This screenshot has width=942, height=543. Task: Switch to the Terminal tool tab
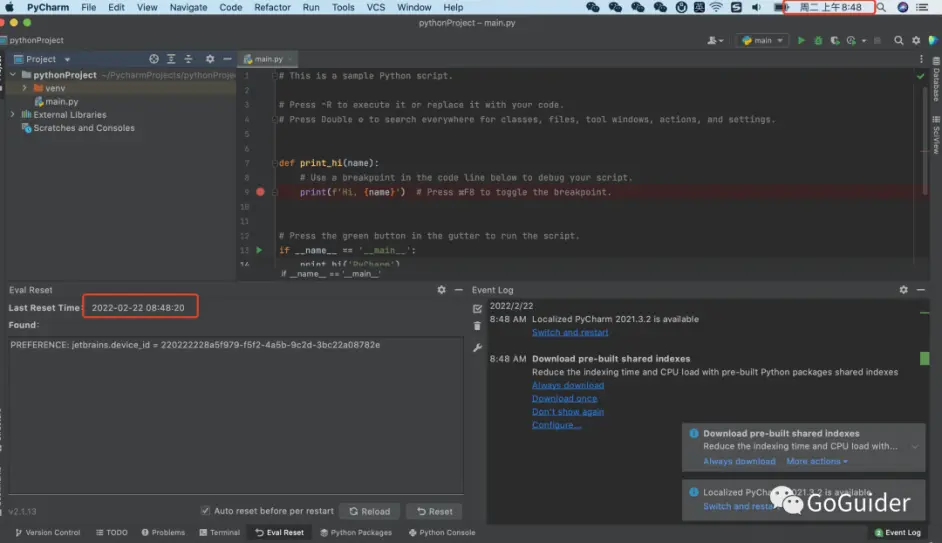(x=219, y=532)
